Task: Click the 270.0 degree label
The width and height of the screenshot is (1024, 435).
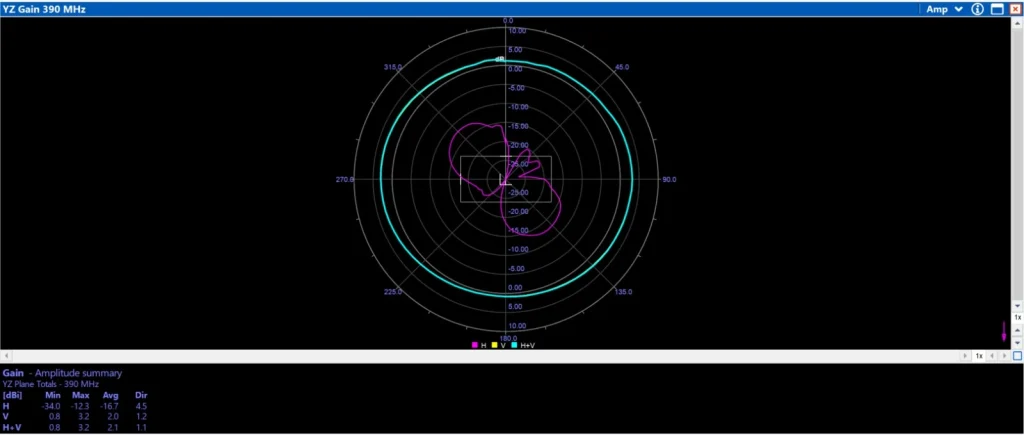Action: (345, 180)
